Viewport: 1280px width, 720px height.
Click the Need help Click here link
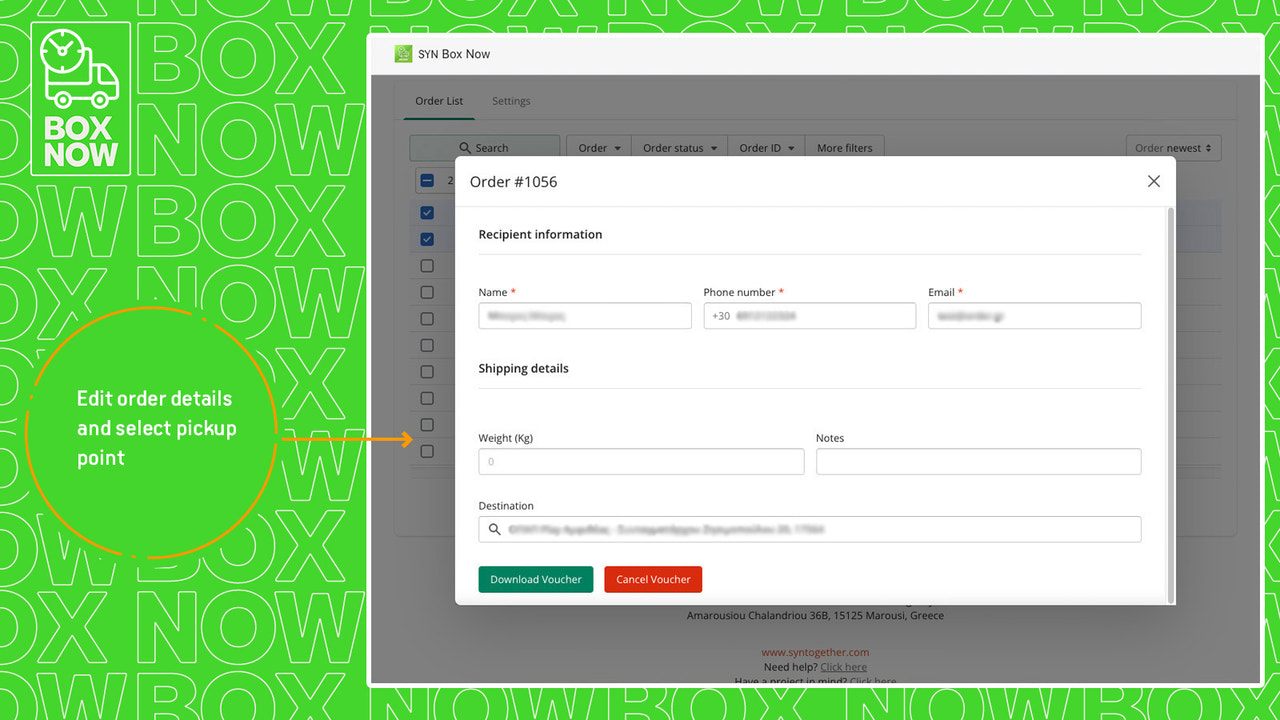click(x=843, y=666)
